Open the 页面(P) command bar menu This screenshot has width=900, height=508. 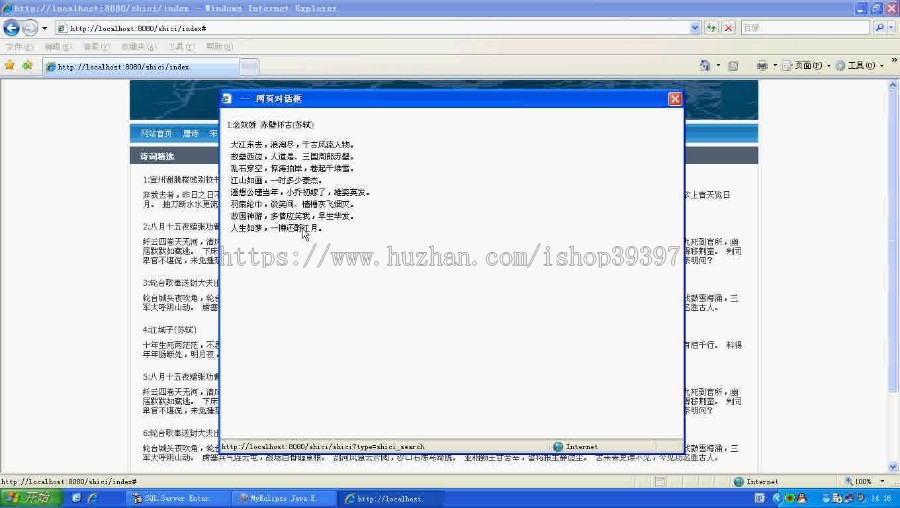pyautogui.click(x=806, y=65)
